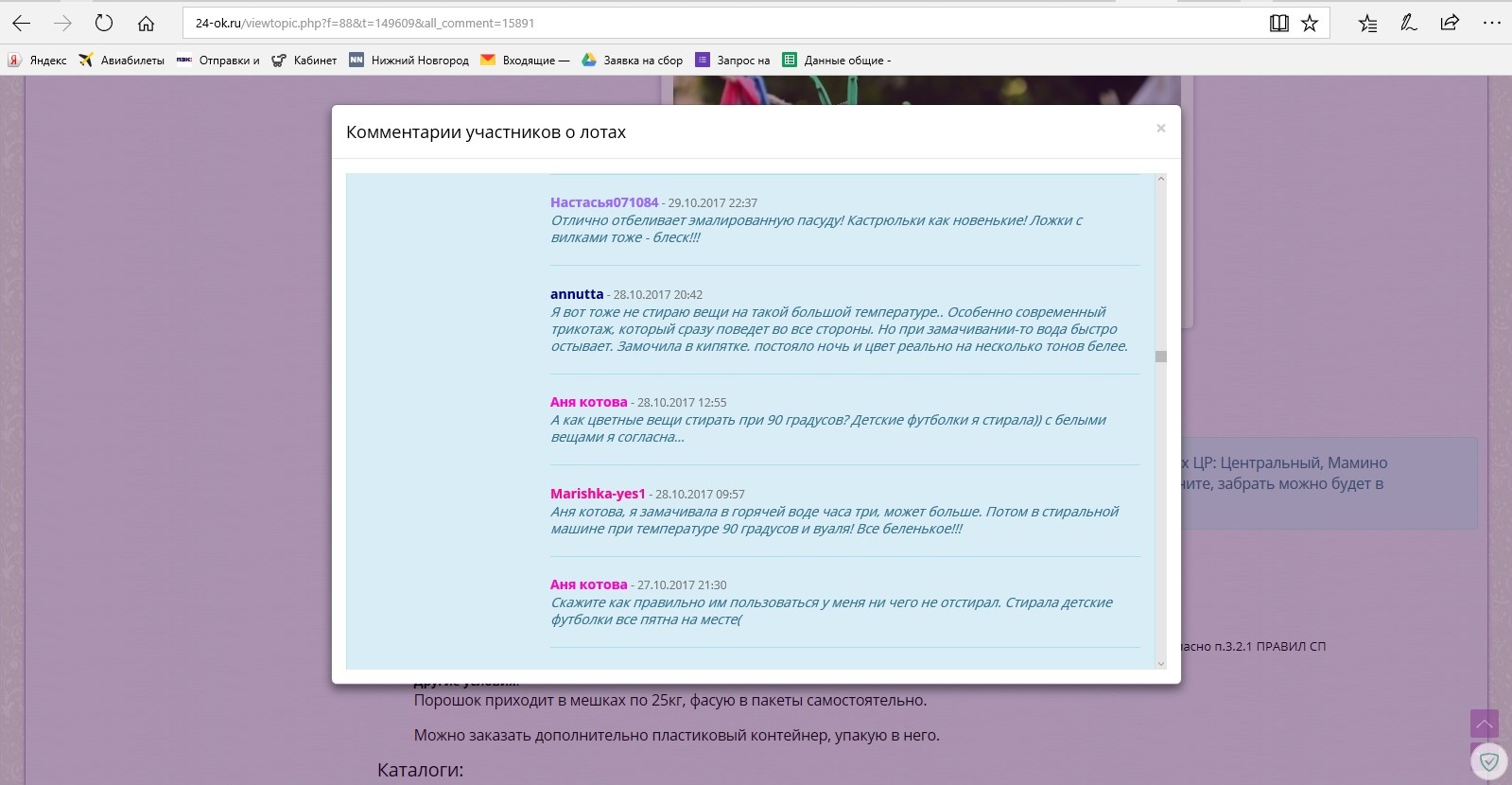Go forward with the browser arrow
This screenshot has width=1512, height=785.
pyautogui.click(x=63, y=23)
